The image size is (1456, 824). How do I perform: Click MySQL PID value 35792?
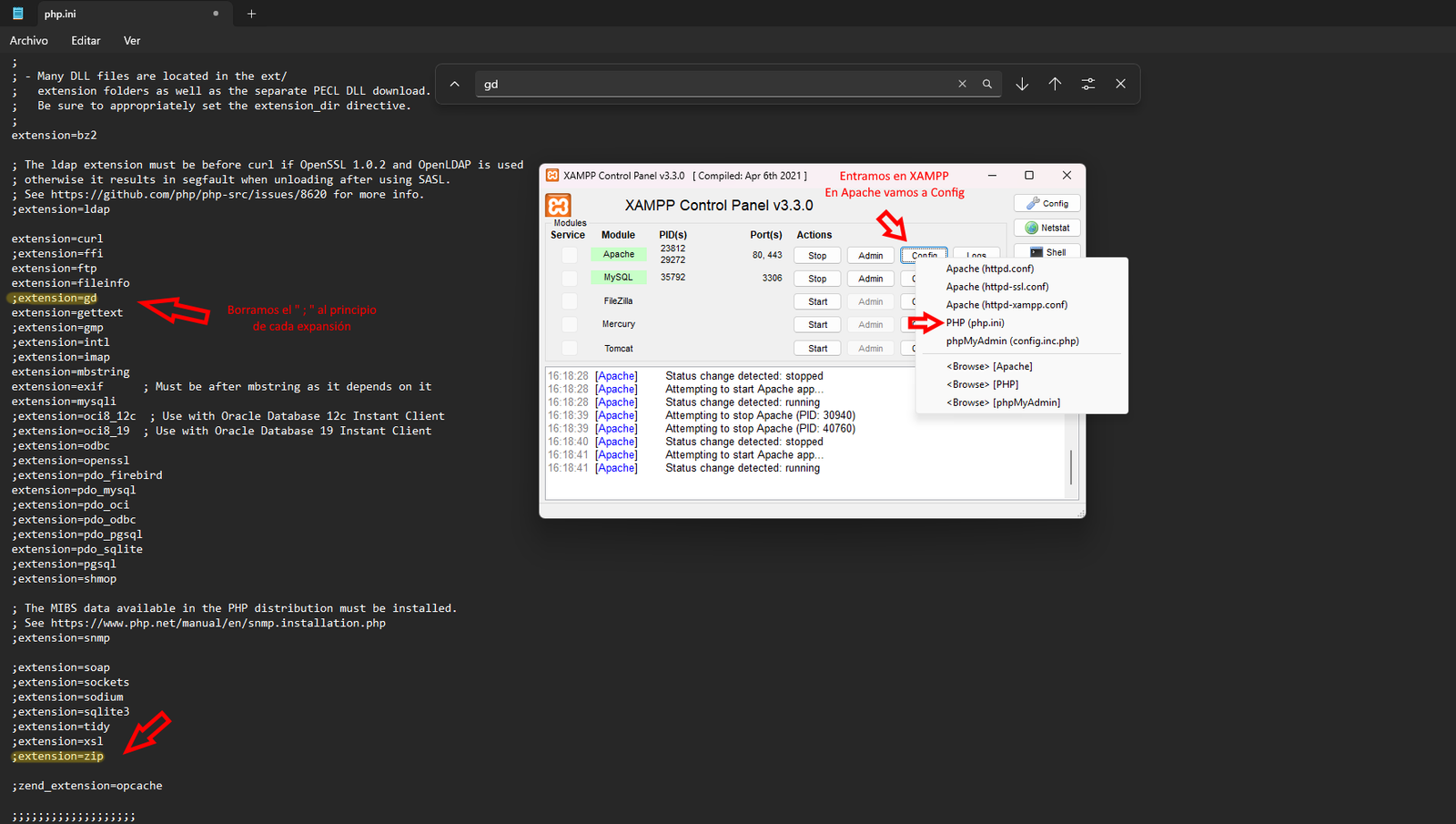click(672, 277)
